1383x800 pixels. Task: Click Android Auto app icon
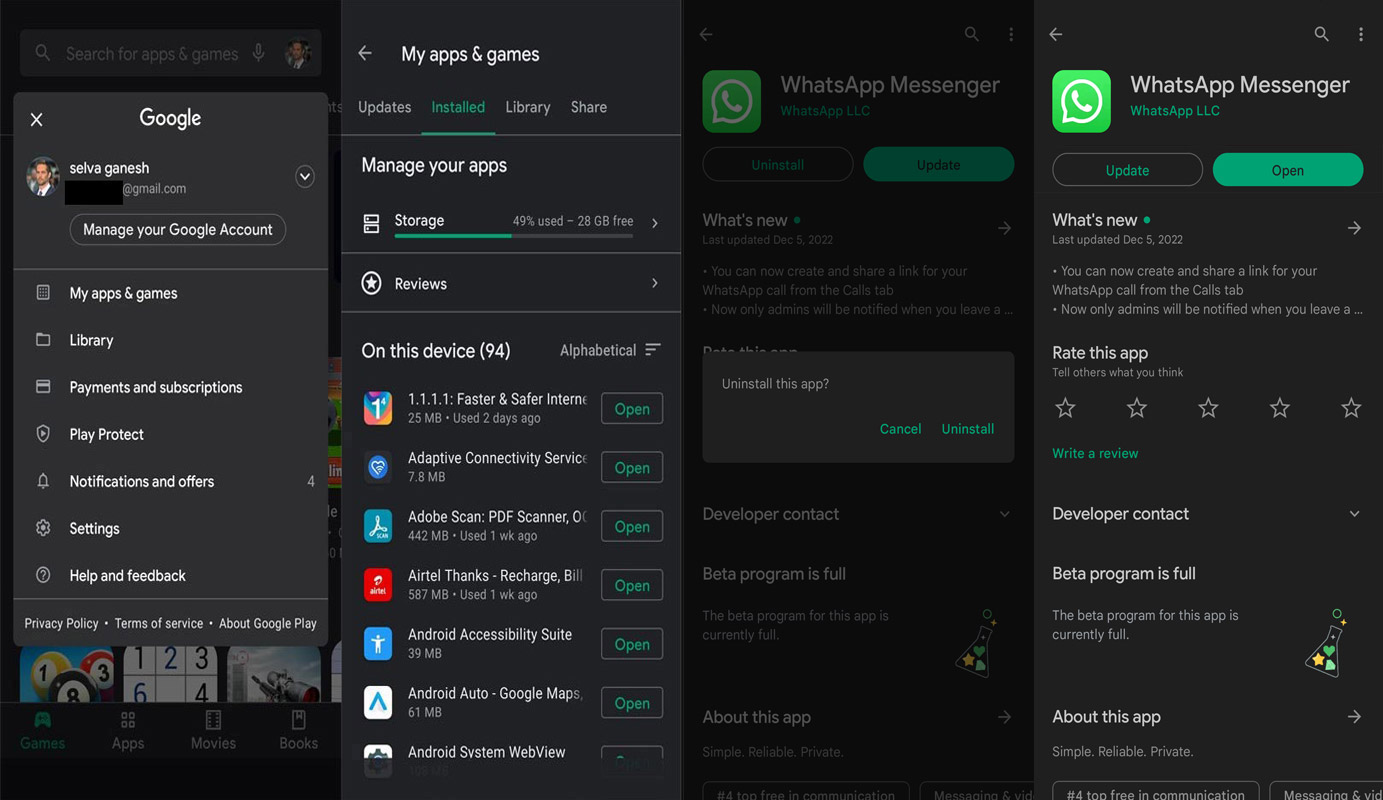tap(378, 703)
